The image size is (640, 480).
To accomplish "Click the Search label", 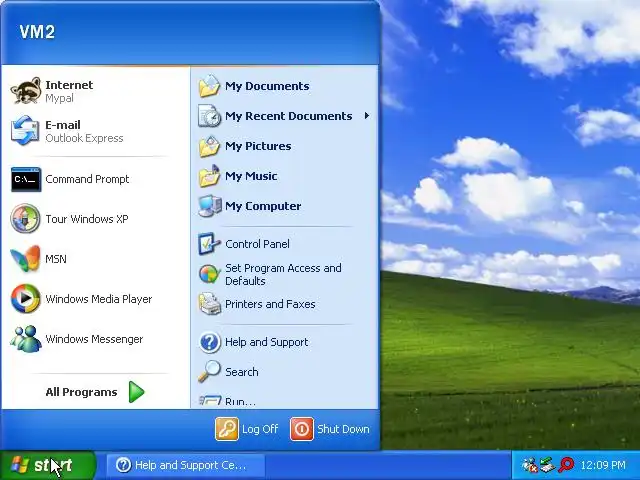I will (242, 372).
